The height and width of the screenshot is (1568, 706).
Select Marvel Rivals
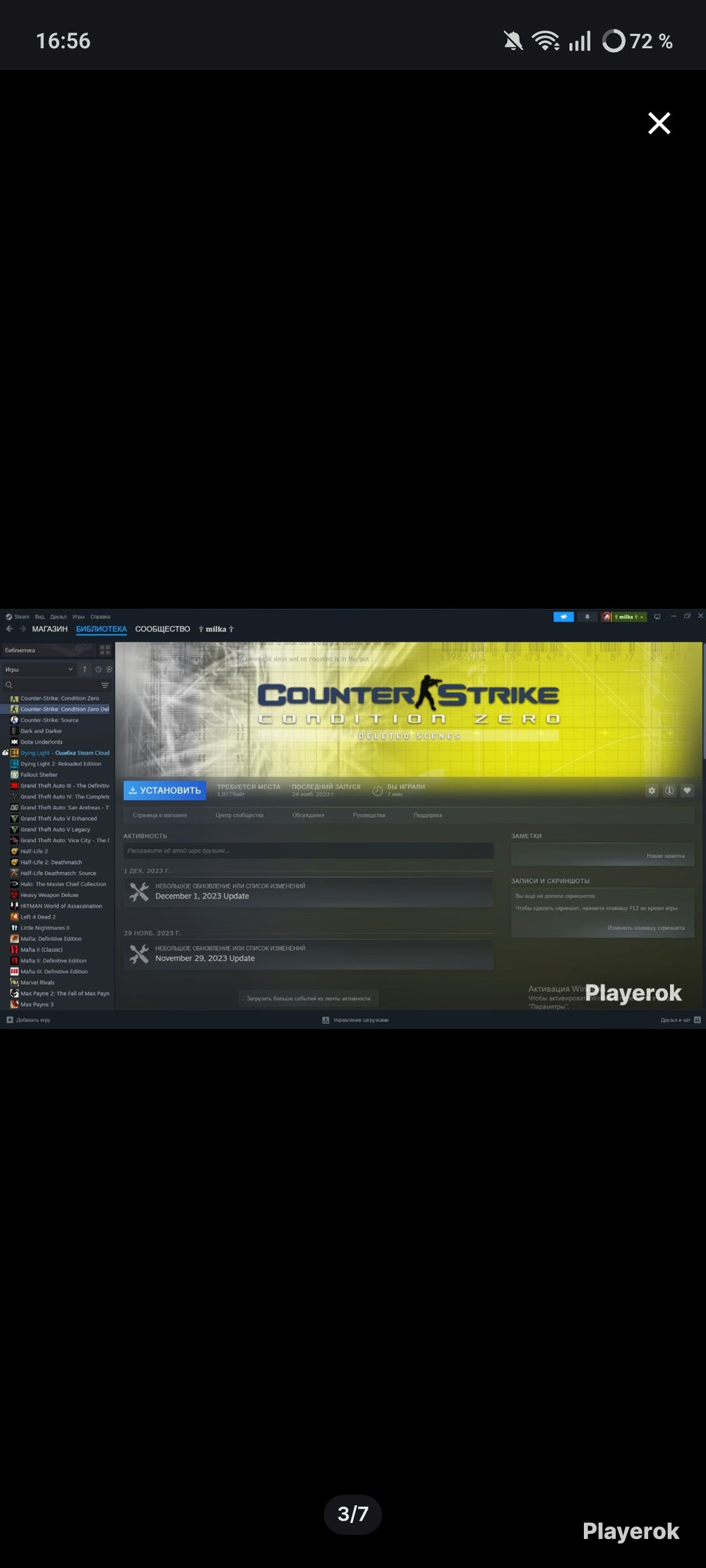point(37,982)
